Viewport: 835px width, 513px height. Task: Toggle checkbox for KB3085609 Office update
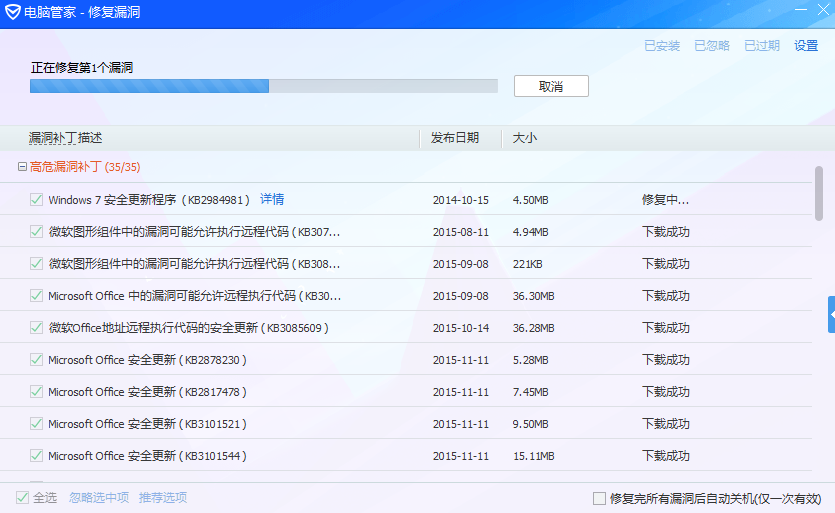coord(37,328)
